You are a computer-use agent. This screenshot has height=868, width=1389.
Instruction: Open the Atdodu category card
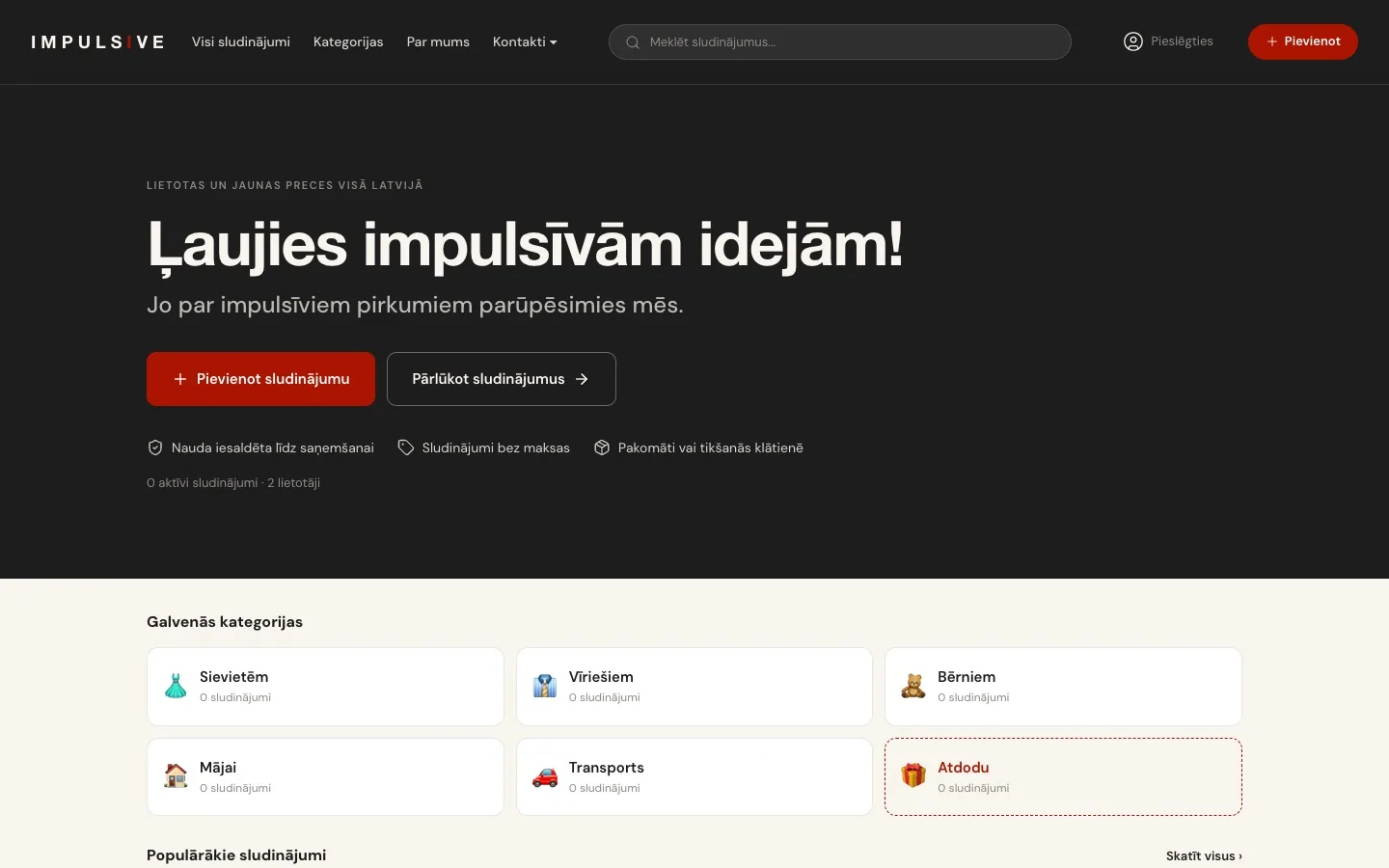tap(1063, 777)
